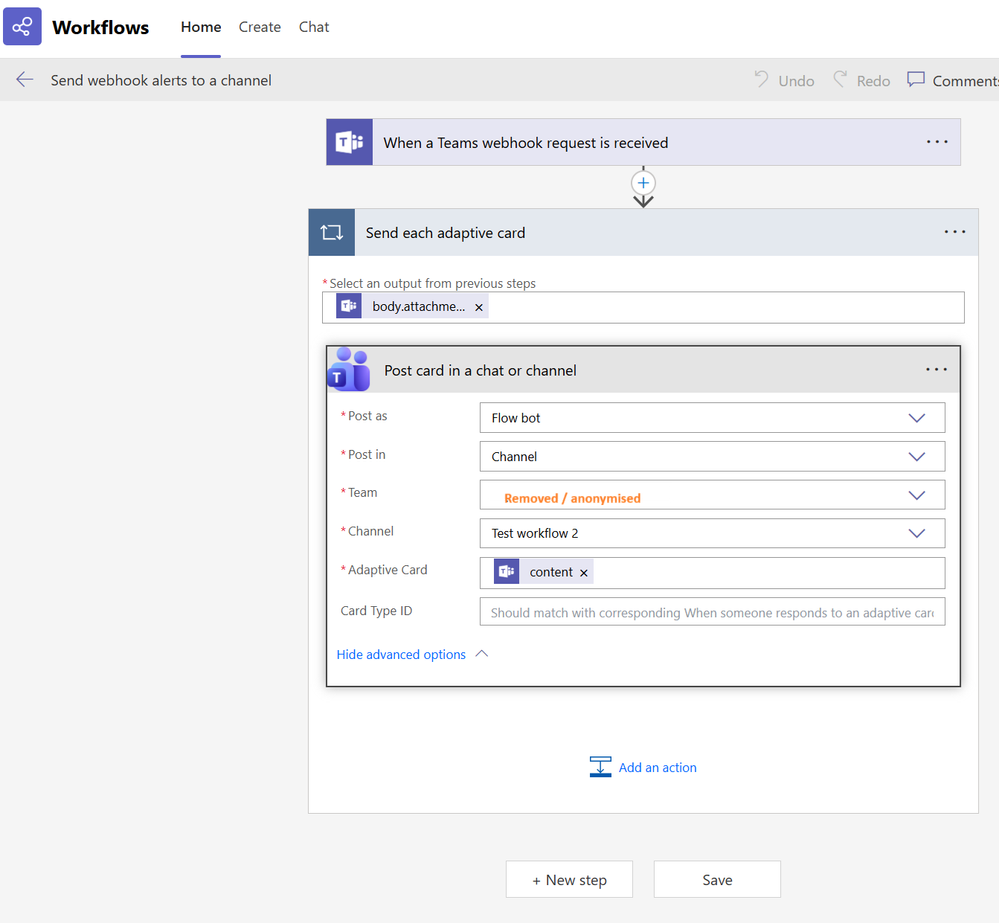Remove the content token
Image resolution: width=999 pixels, height=923 pixels.
pos(584,573)
